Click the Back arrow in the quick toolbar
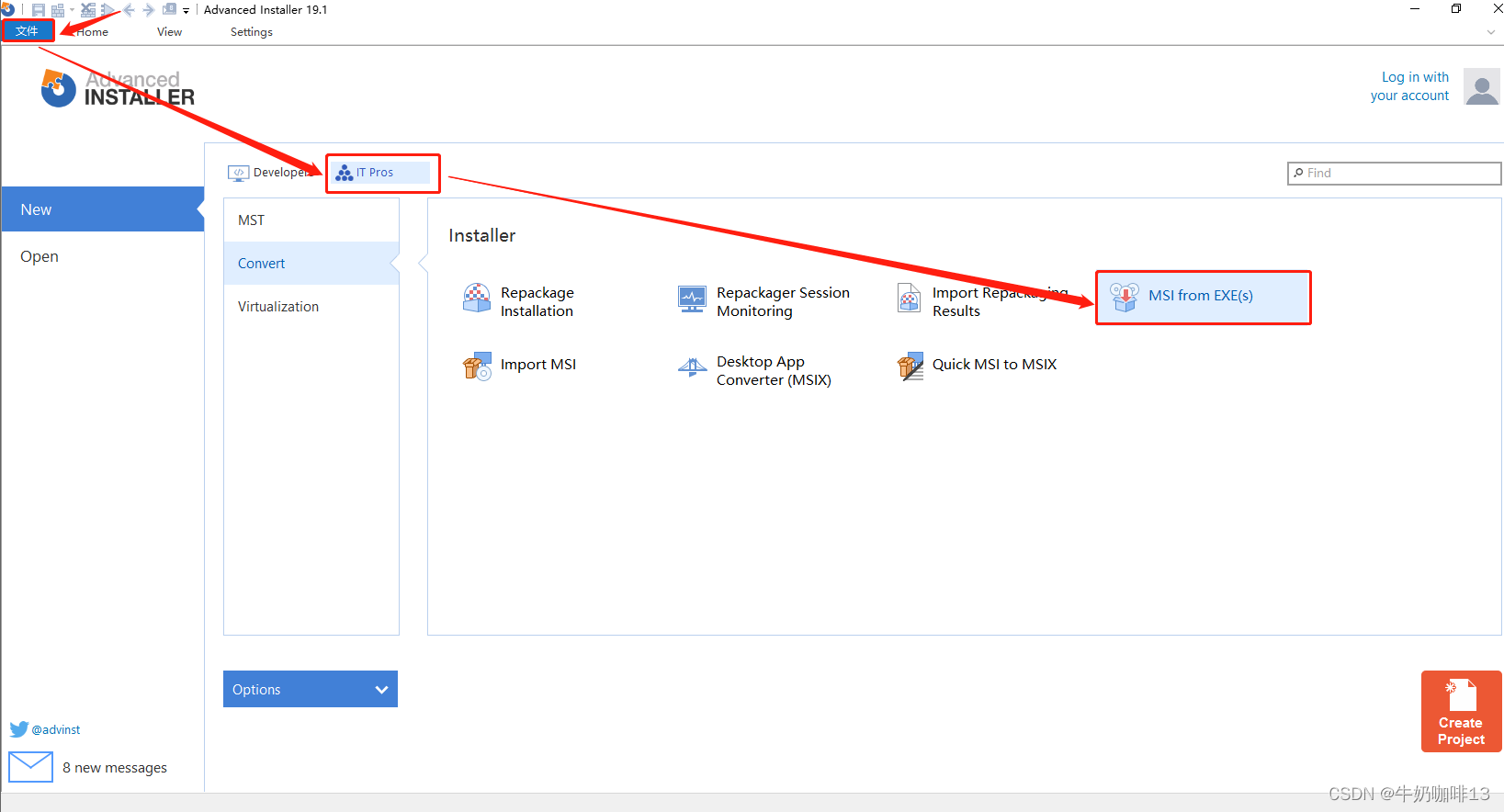Screen dimensions: 1504x812 (129, 10)
